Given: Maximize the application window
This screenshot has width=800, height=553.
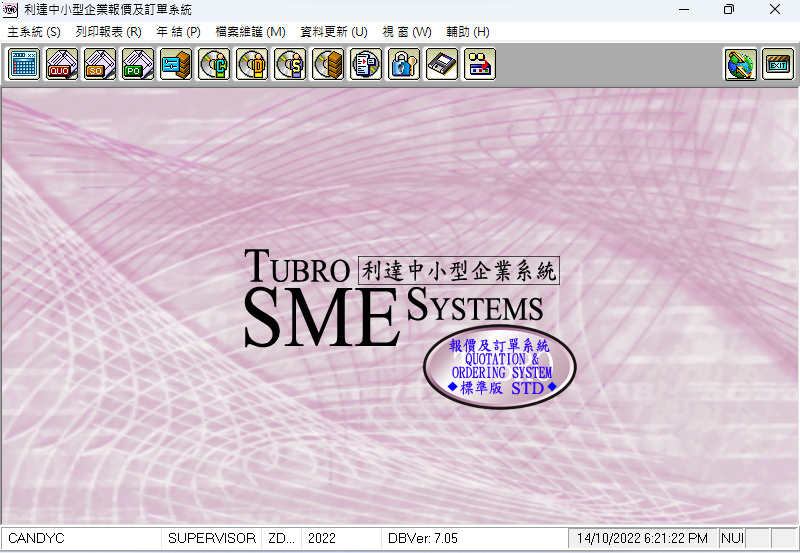Looking at the screenshot, I should click(x=729, y=10).
